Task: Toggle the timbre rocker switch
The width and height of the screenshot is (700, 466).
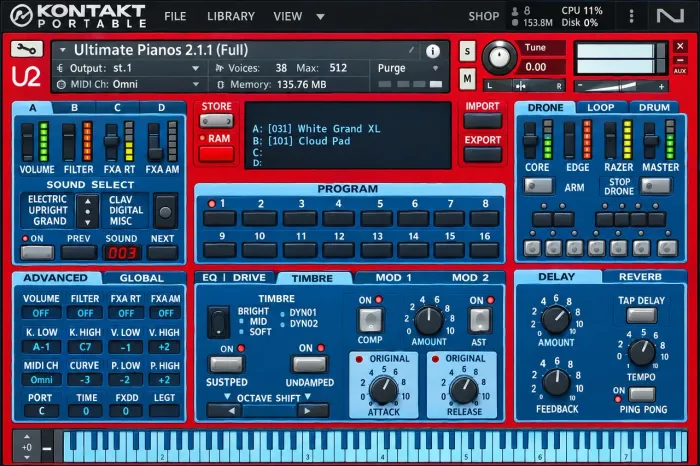Action: coord(219,321)
